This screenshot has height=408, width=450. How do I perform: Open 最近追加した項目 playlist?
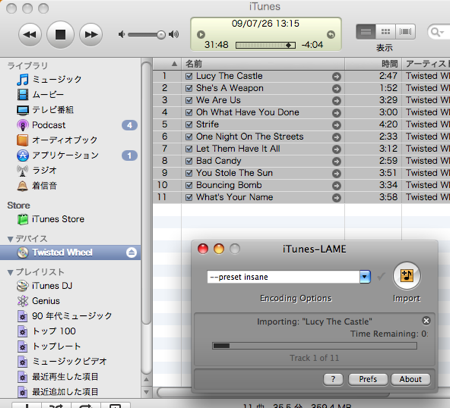coord(65,392)
